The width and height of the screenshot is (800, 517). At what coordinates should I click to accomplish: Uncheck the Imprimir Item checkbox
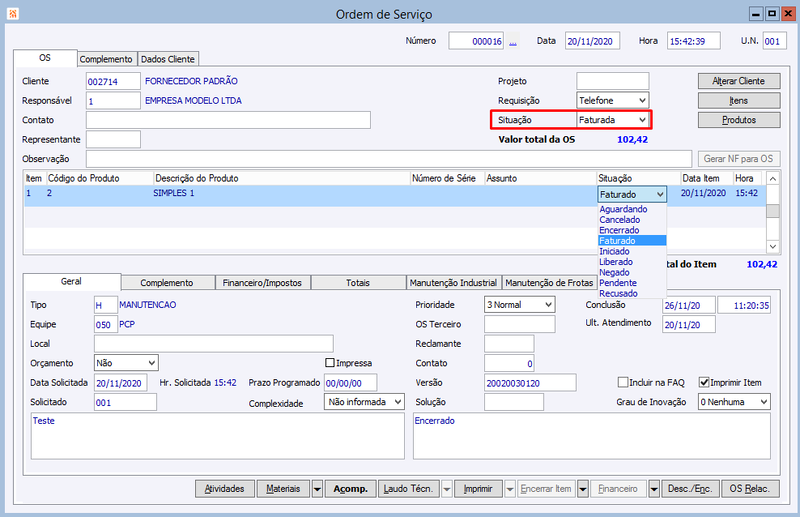coord(704,382)
